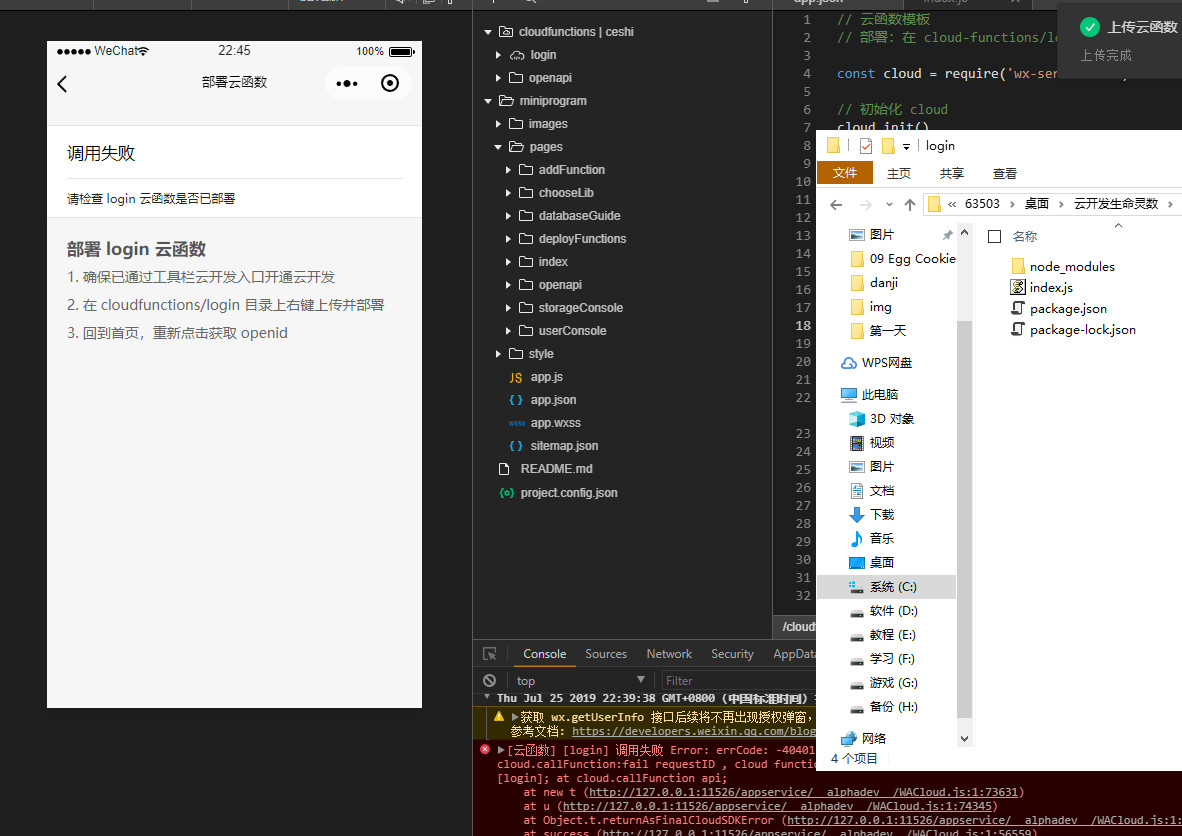Open the mini program three-dots menu
This screenshot has height=836, width=1182.
tap(347, 84)
